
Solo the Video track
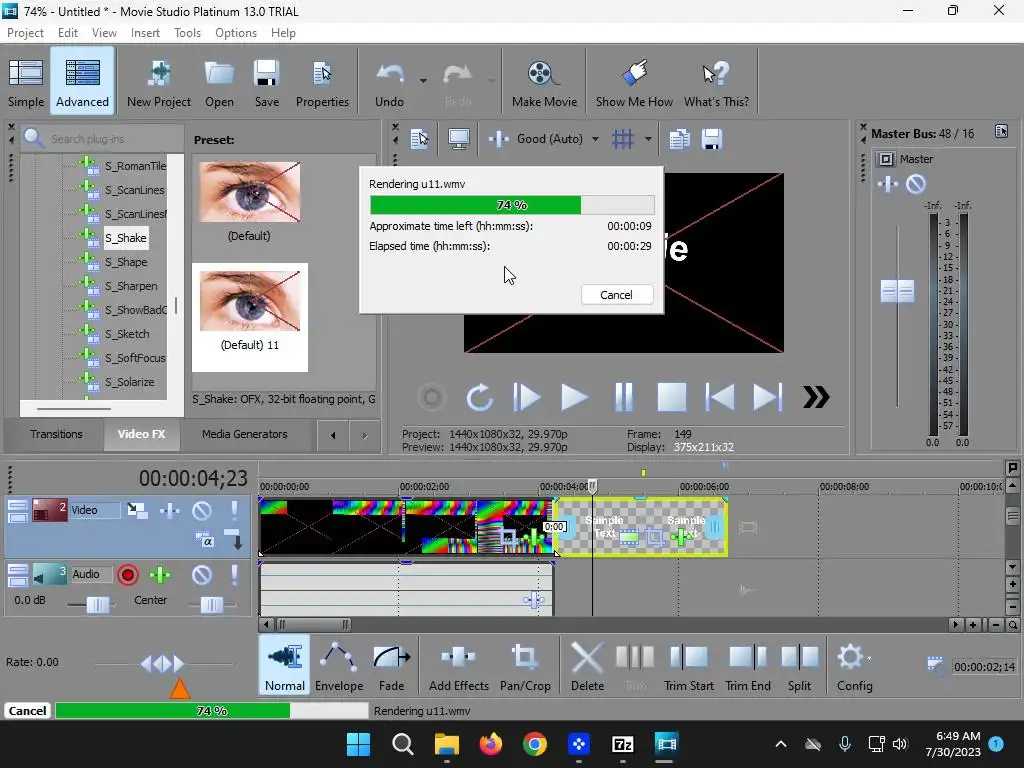(x=234, y=510)
